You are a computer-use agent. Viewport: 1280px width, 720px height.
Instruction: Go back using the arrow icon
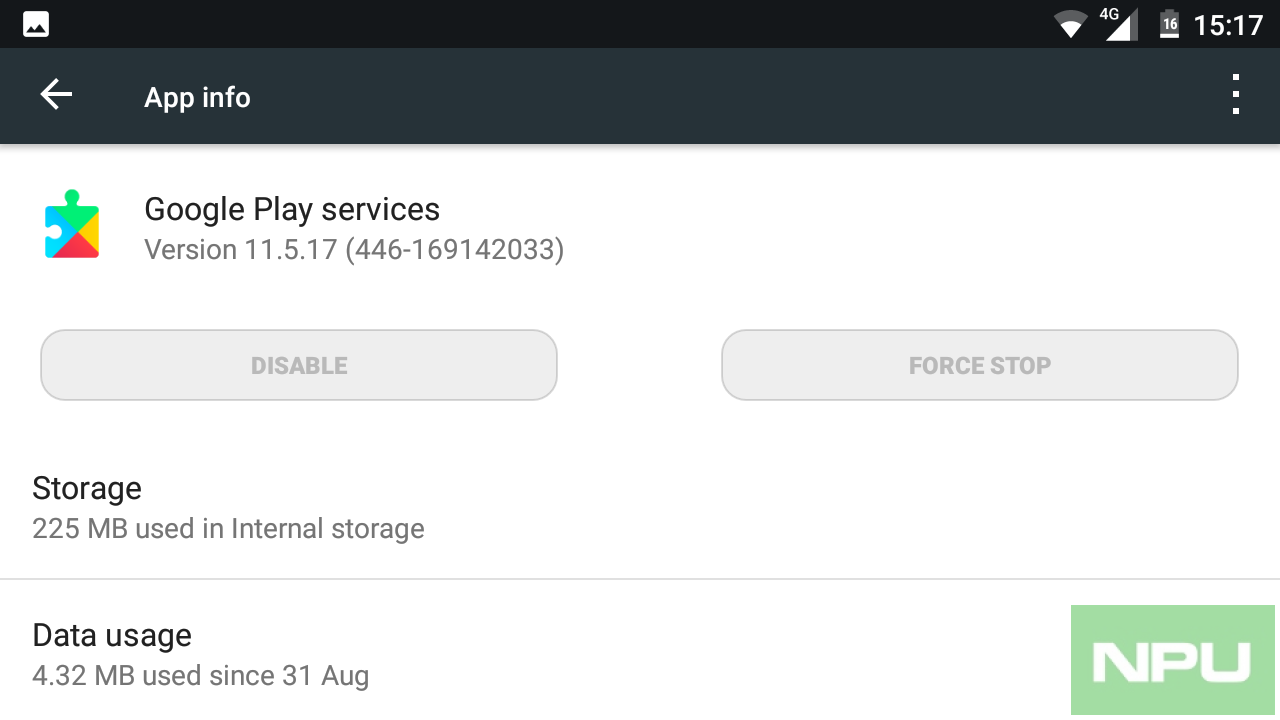56,96
